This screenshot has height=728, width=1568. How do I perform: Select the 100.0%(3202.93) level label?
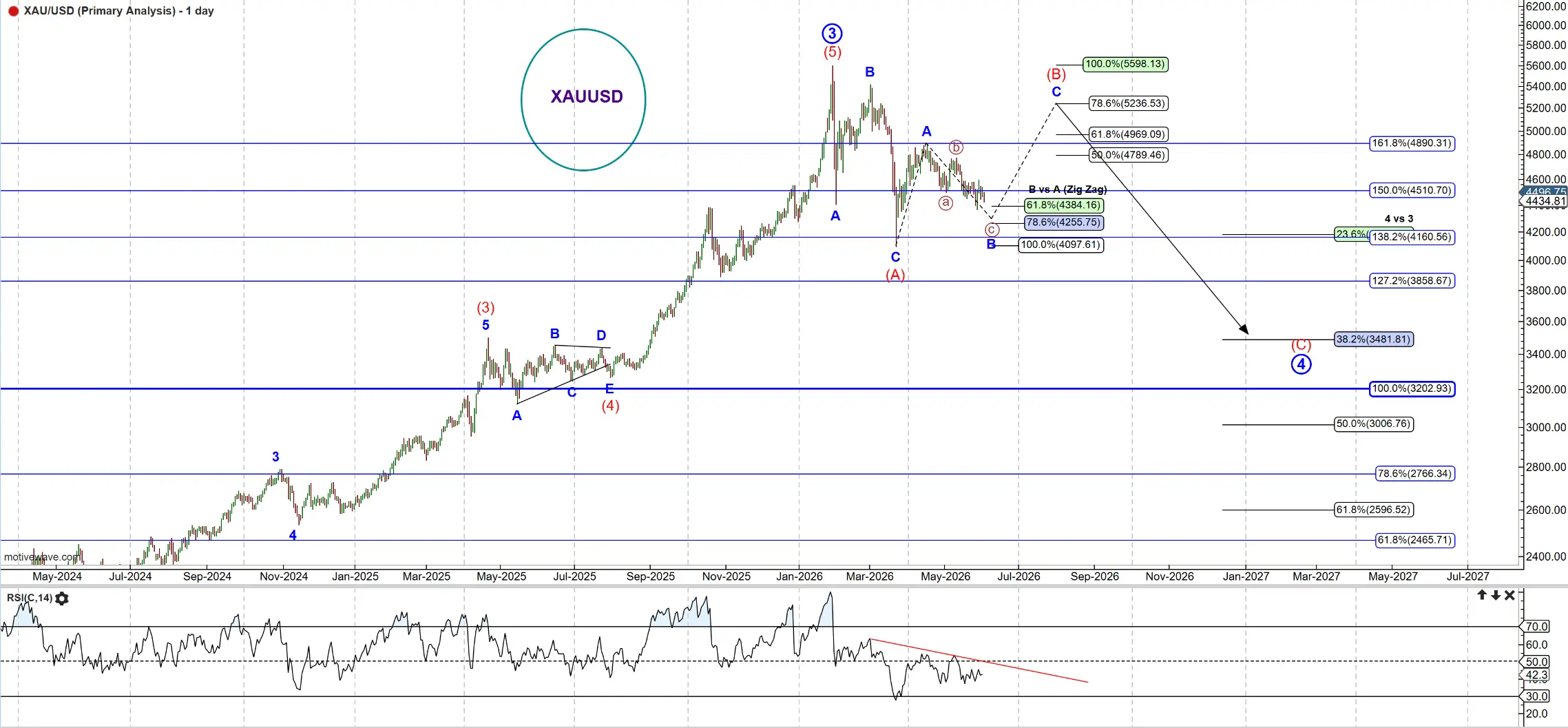tap(1412, 388)
